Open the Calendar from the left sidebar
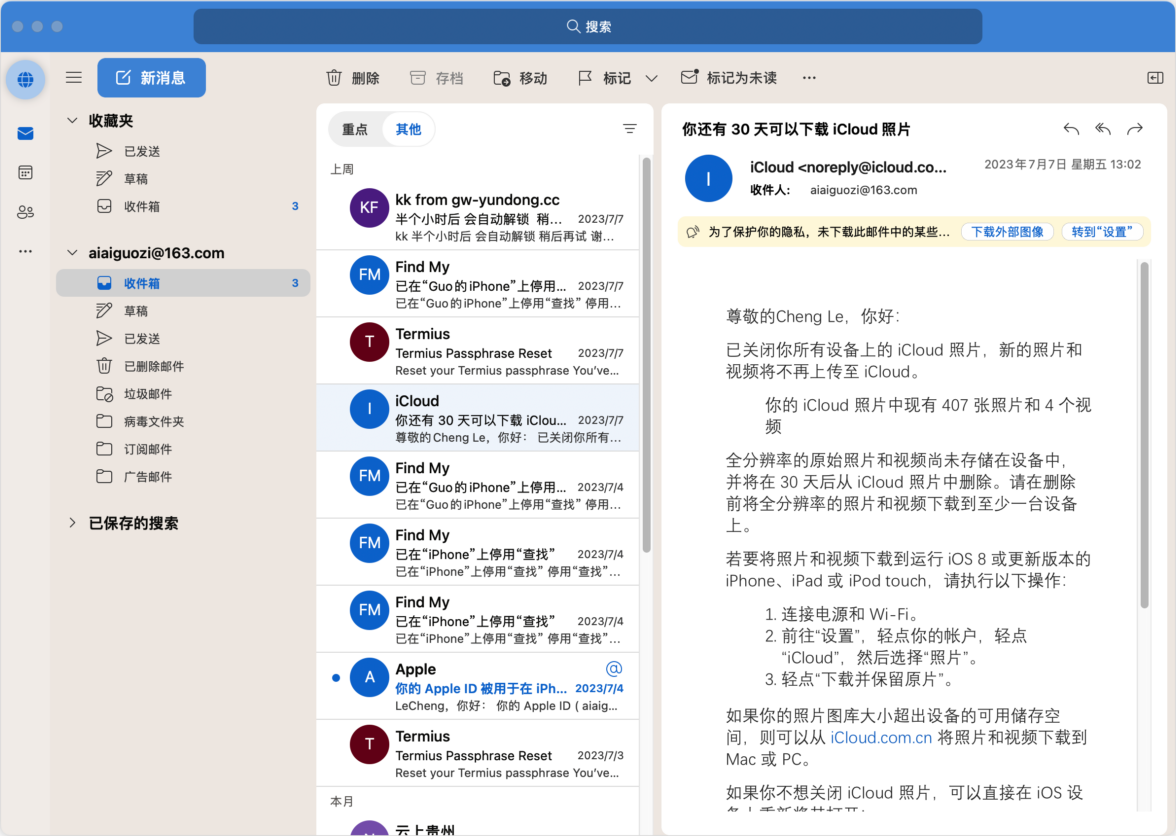 (24, 172)
